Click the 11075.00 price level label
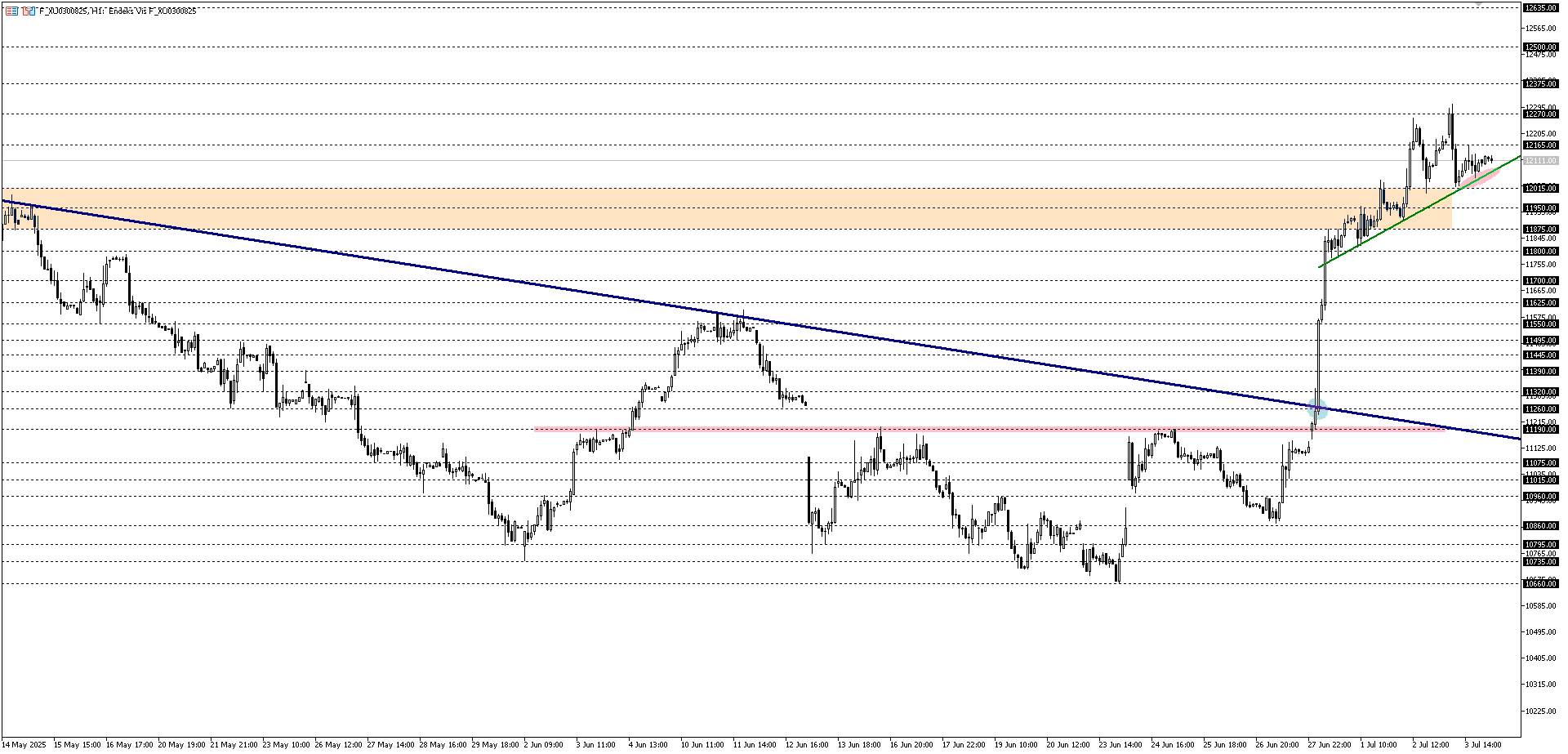Image resolution: width=1568 pixels, height=754 pixels. [x=1540, y=463]
